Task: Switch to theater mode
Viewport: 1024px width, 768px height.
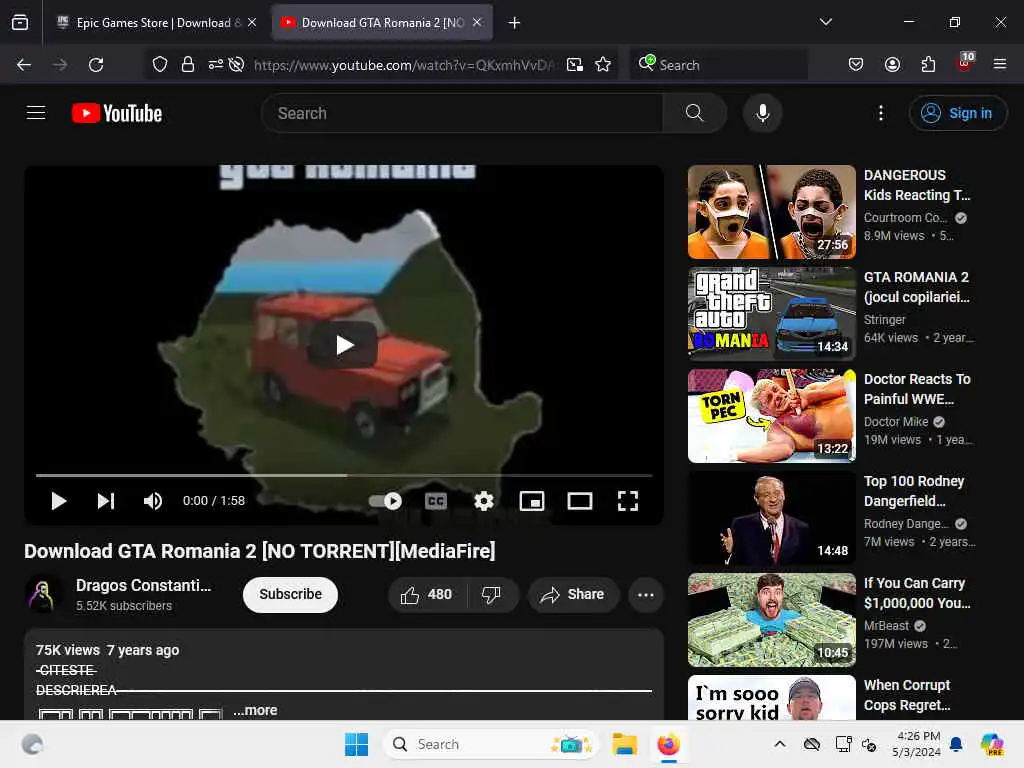Action: (580, 501)
